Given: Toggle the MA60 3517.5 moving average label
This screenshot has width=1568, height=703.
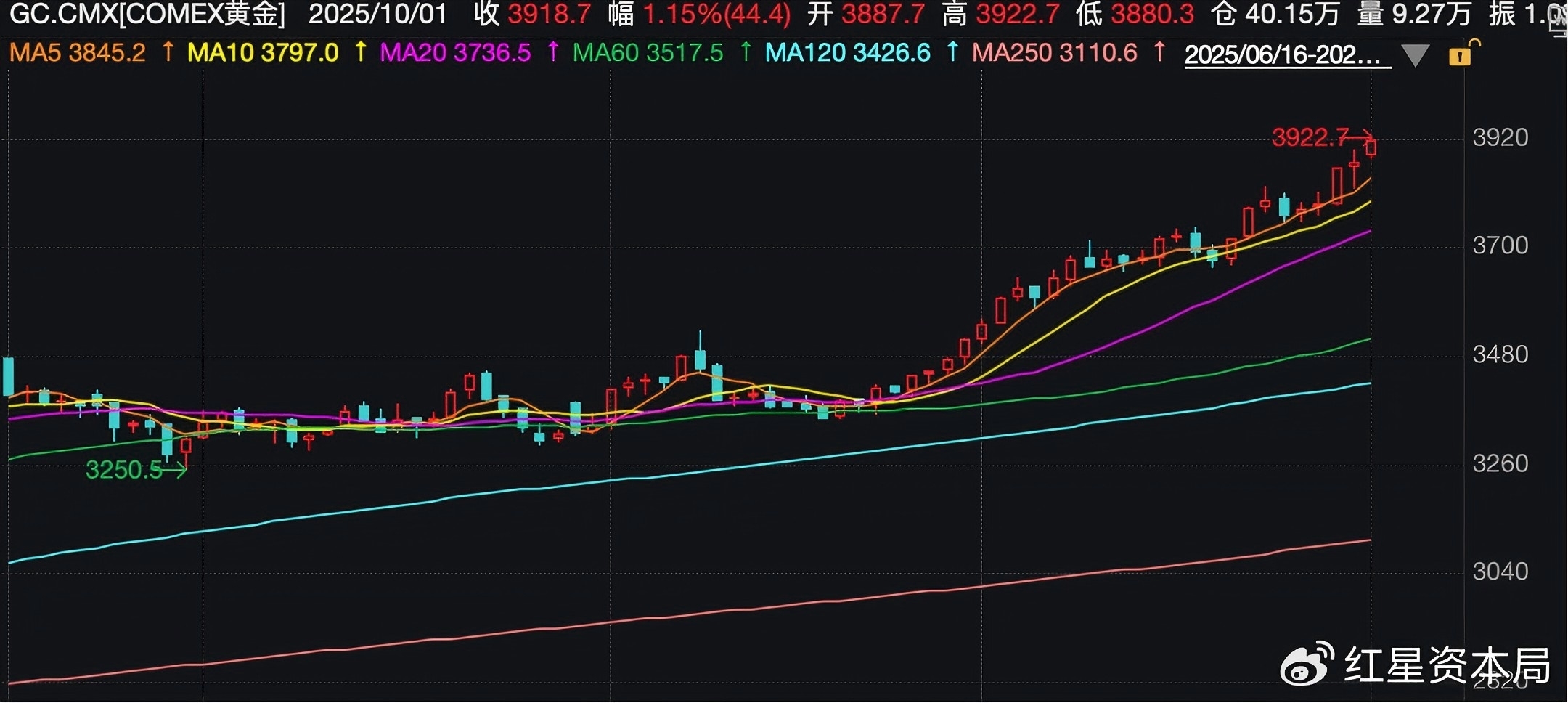Looking at the screenshot, I should point(648,53).
